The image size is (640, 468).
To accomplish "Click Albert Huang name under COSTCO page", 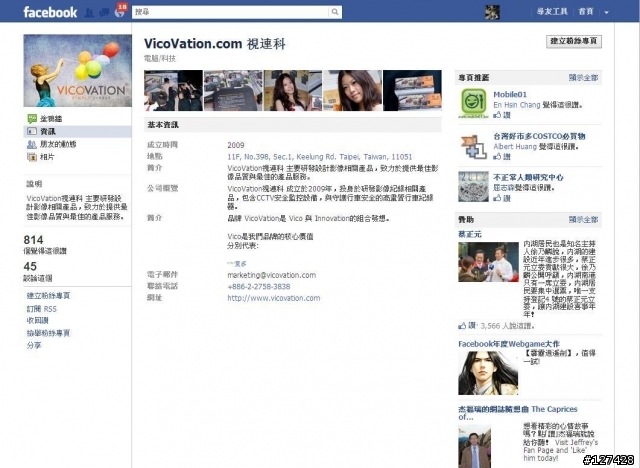I will click(515, 146).
